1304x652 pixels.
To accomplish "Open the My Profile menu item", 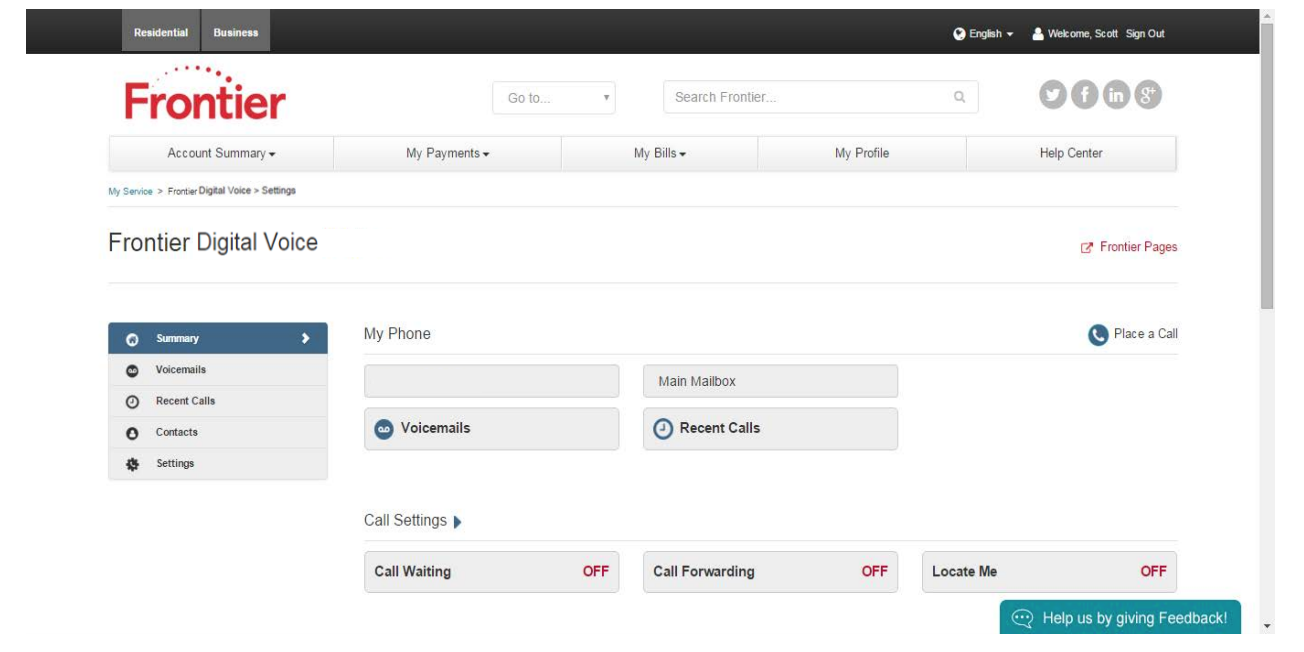I will tap(862, 154).
